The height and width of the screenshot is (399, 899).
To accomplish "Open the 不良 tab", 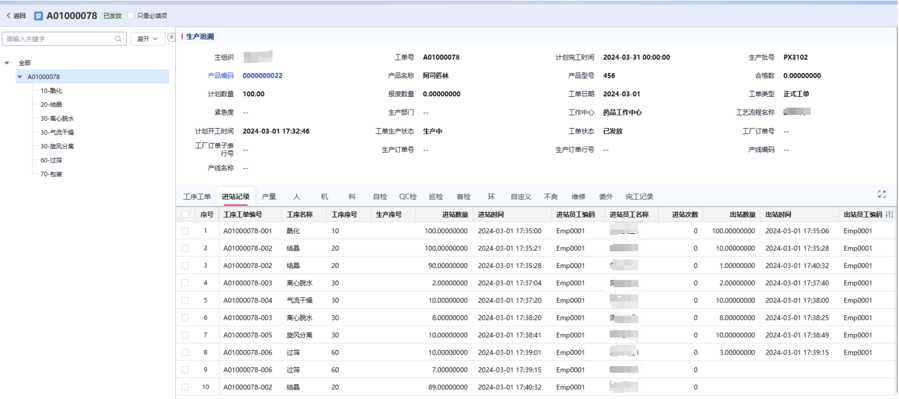I will 550,197.
